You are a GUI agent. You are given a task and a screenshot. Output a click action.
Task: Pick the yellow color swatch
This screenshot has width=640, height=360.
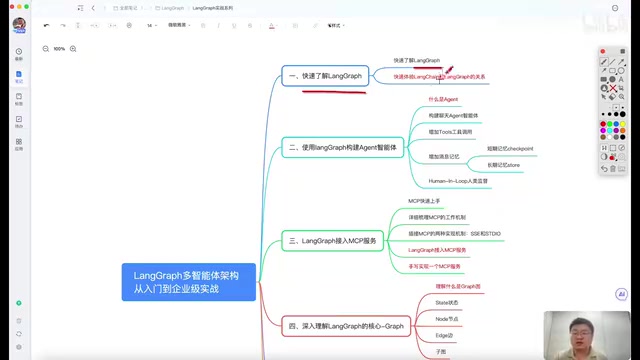pyautogui.click(x=622, y=124)
